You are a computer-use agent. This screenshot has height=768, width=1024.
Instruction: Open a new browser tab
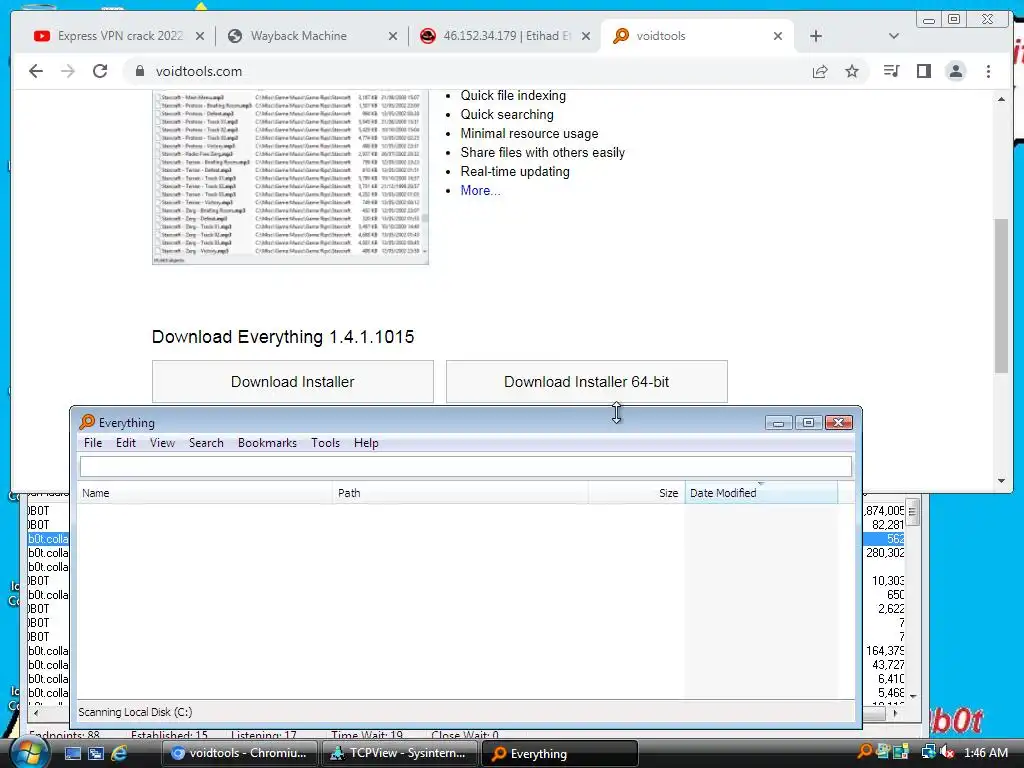pyautogui.click(x=816, y=36)
